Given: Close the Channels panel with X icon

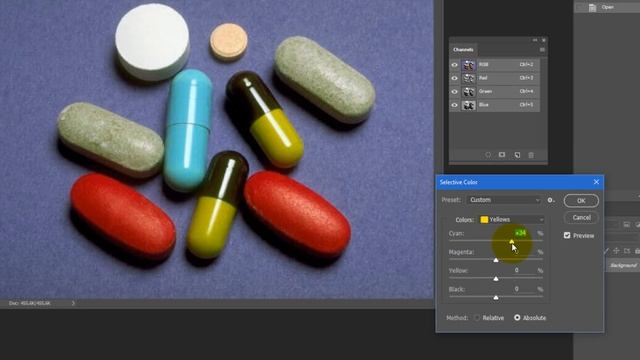Looking at the screenshot, I should (x=544, y=40).
